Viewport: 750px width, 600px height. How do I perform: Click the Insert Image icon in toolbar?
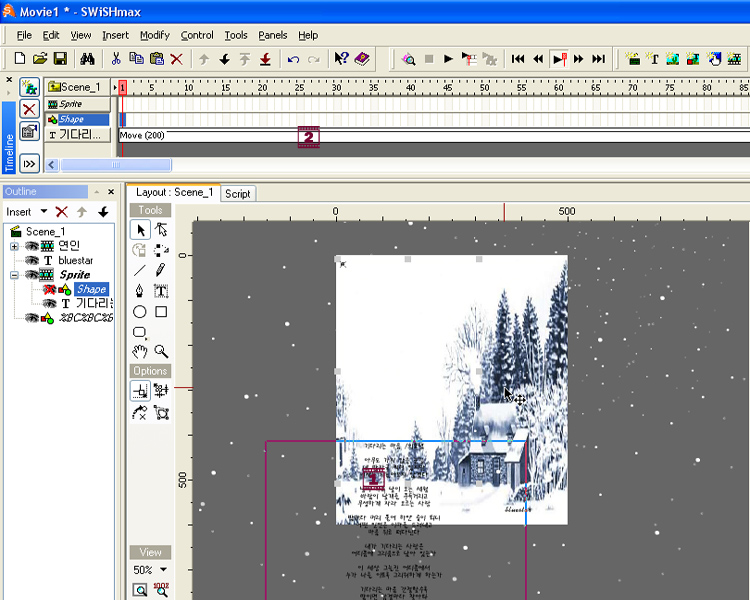[x=673, y=59]
